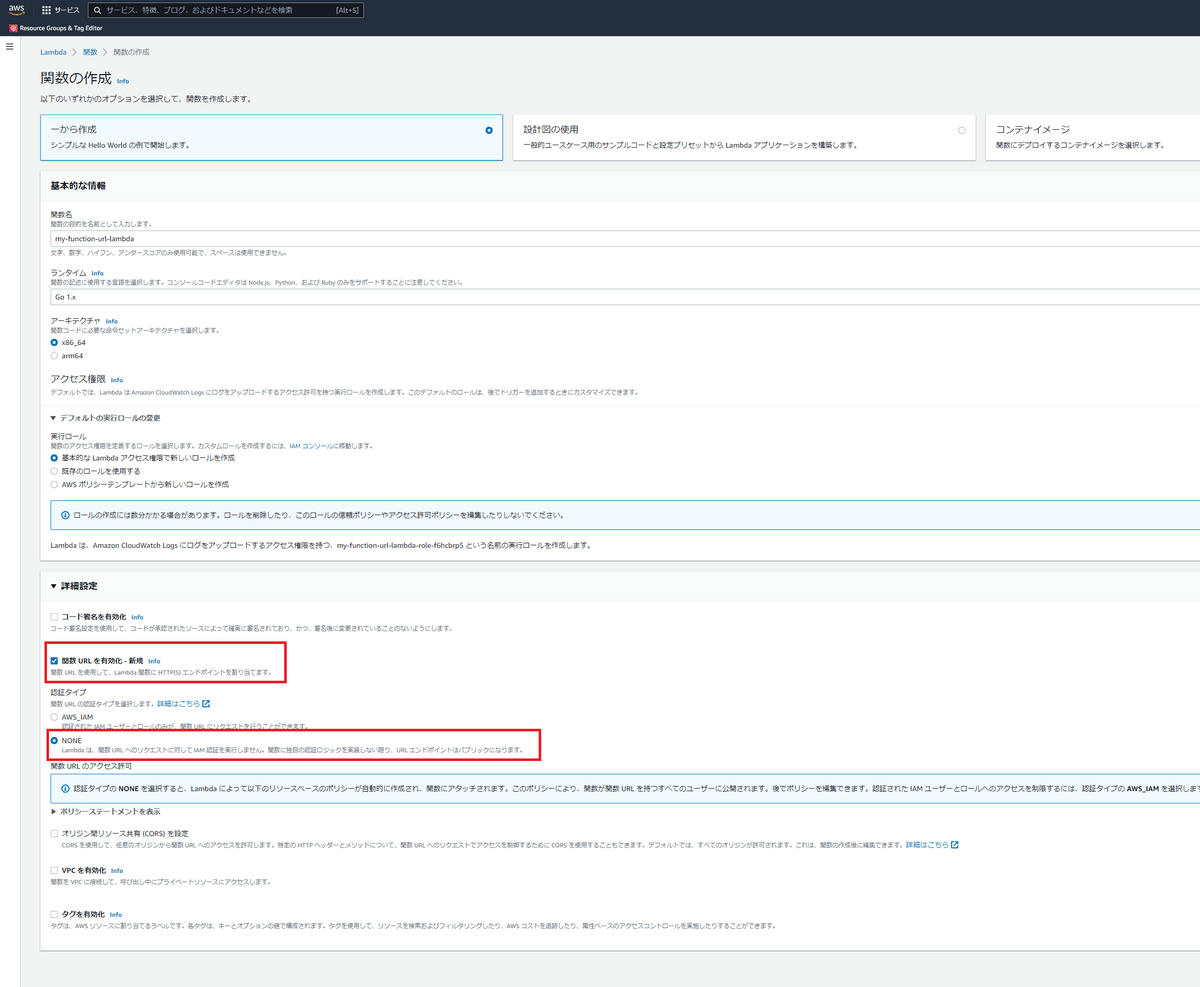The height and width of the screenshot is (987, 1200).
Task: Open Info link beside アーキテクチャ
Action: tap(111, 321)
